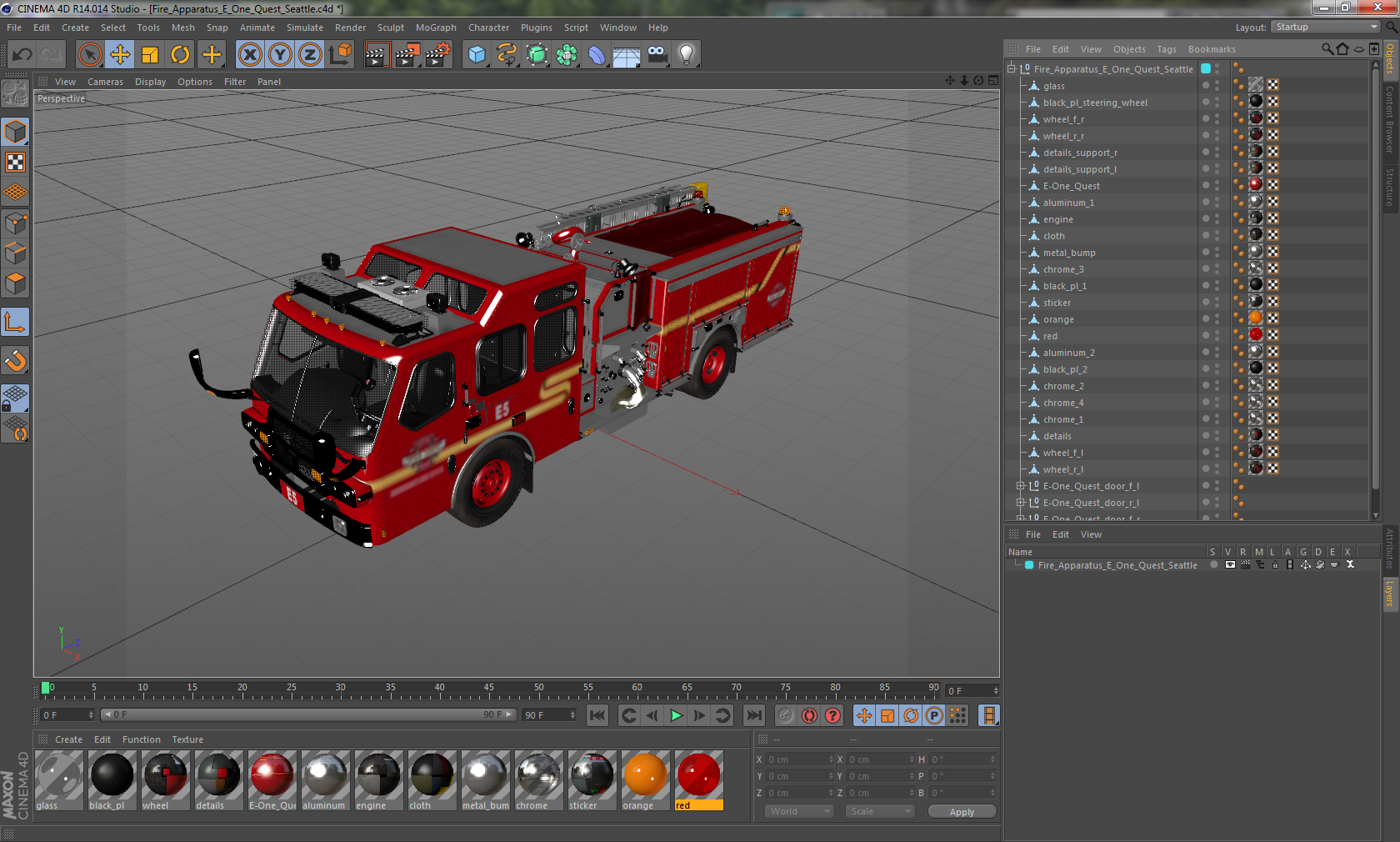Enable the Axis mode tool
This screenshot has width=1400, height=842.
(16, 323)
